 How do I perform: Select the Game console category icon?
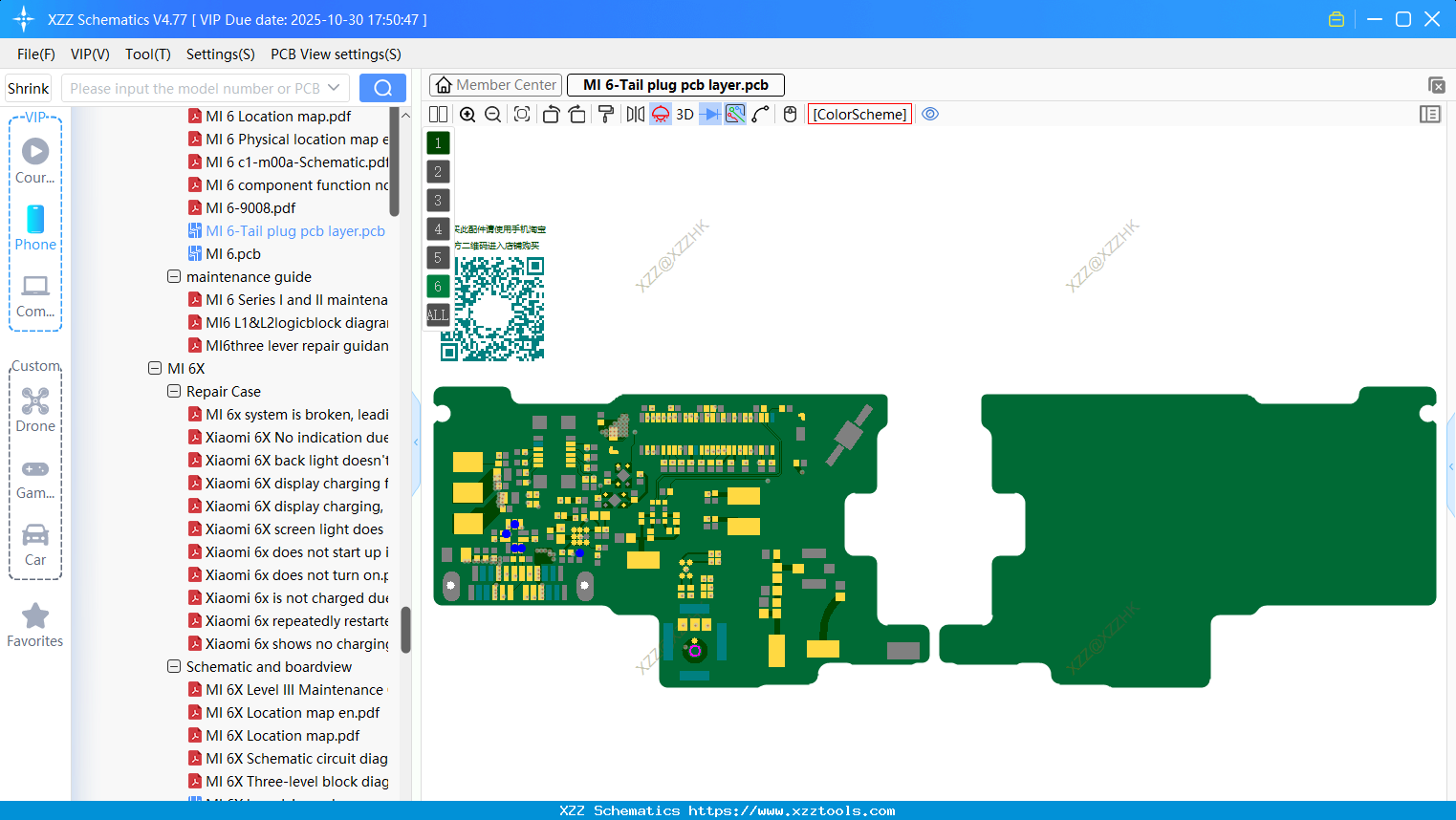tap(35, 478)
